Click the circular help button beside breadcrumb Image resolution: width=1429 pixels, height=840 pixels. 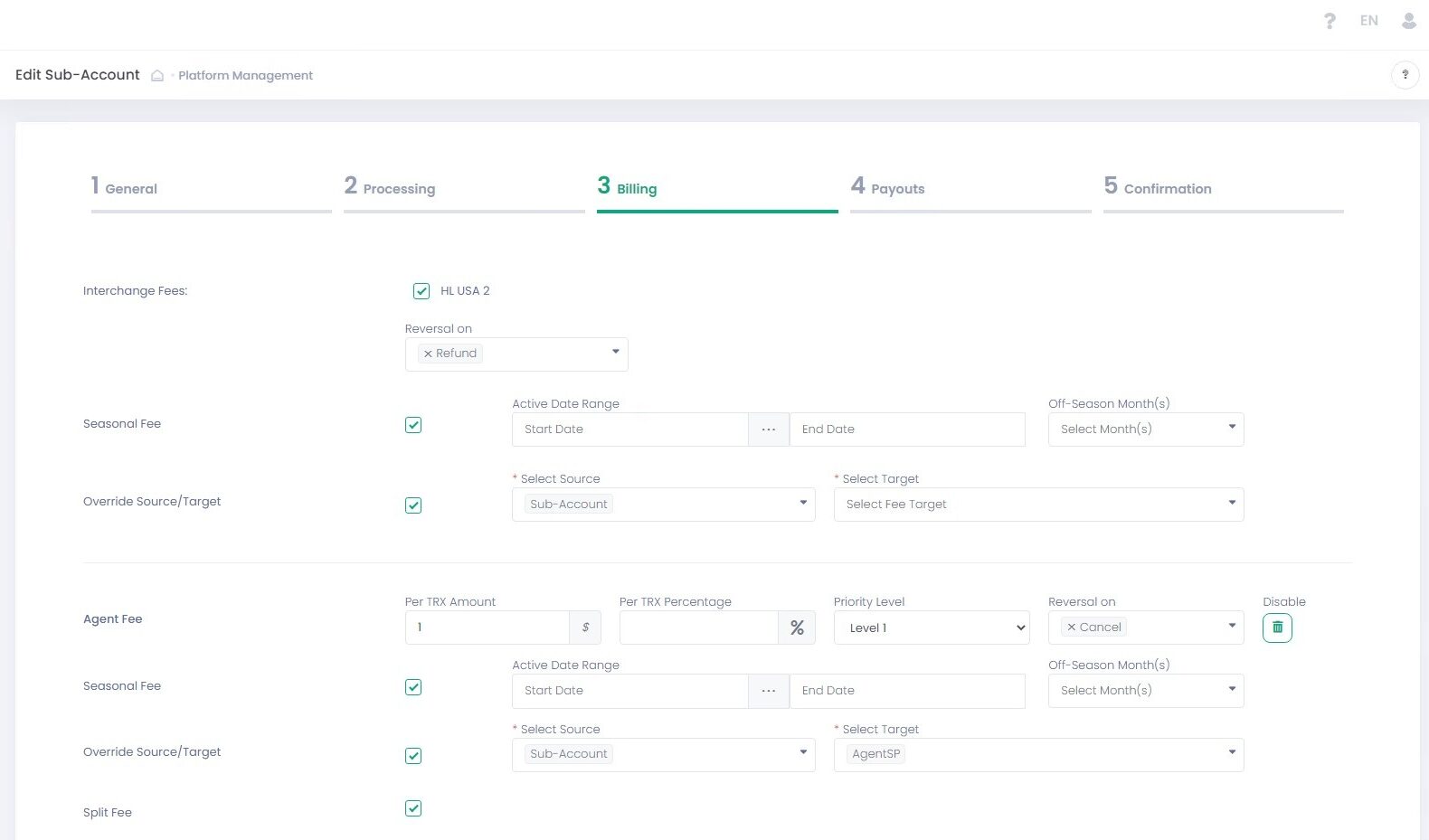(x=1405, y=75)
